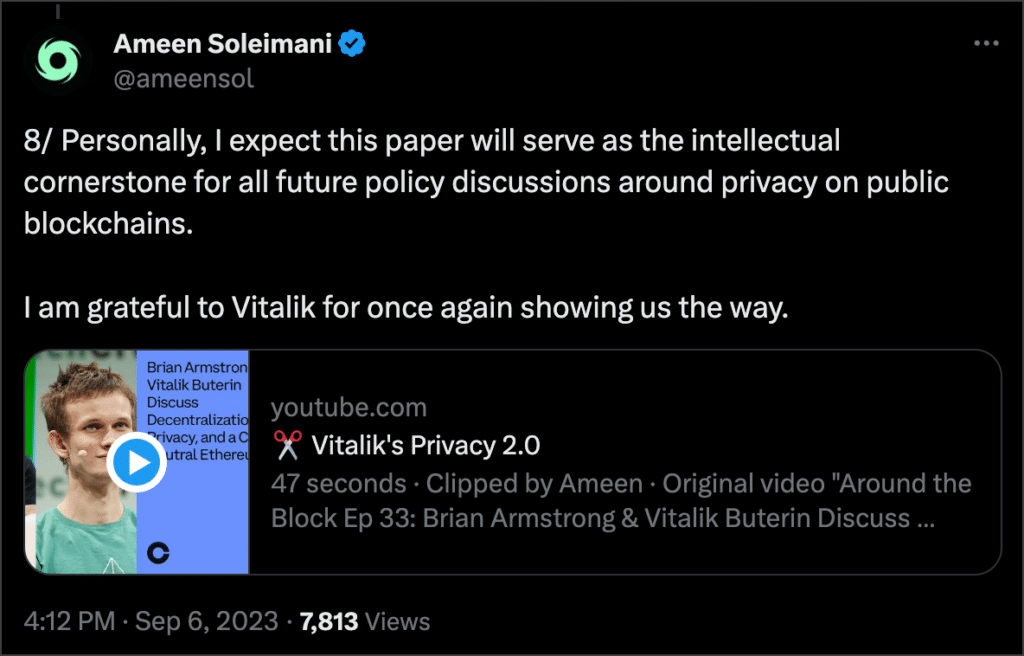Viewport: 1024px width, 656px height.
Task: Open the three-dot more options menu
Action: 986,44
